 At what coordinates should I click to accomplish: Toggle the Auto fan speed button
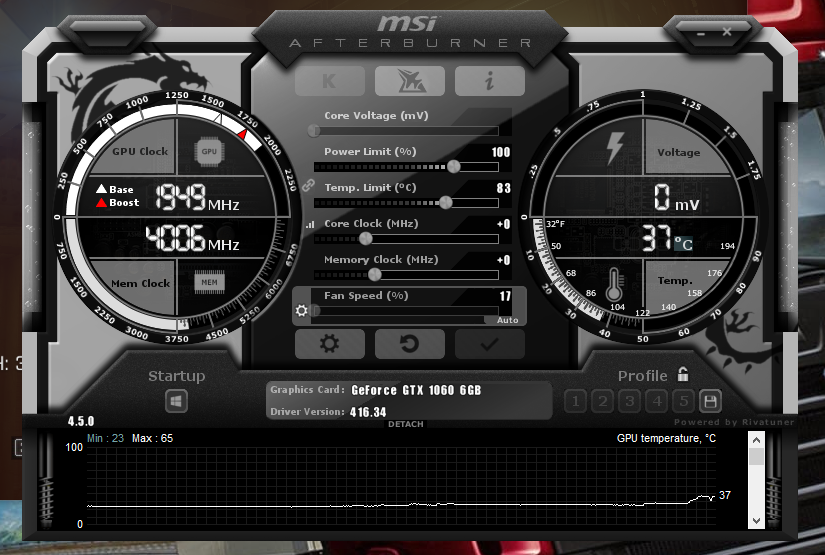pos(507,320)
